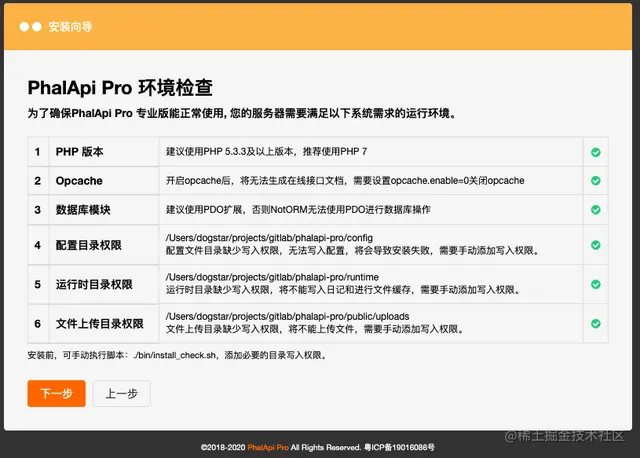Open the 粤ICP备19016086号 footer link

399,447
